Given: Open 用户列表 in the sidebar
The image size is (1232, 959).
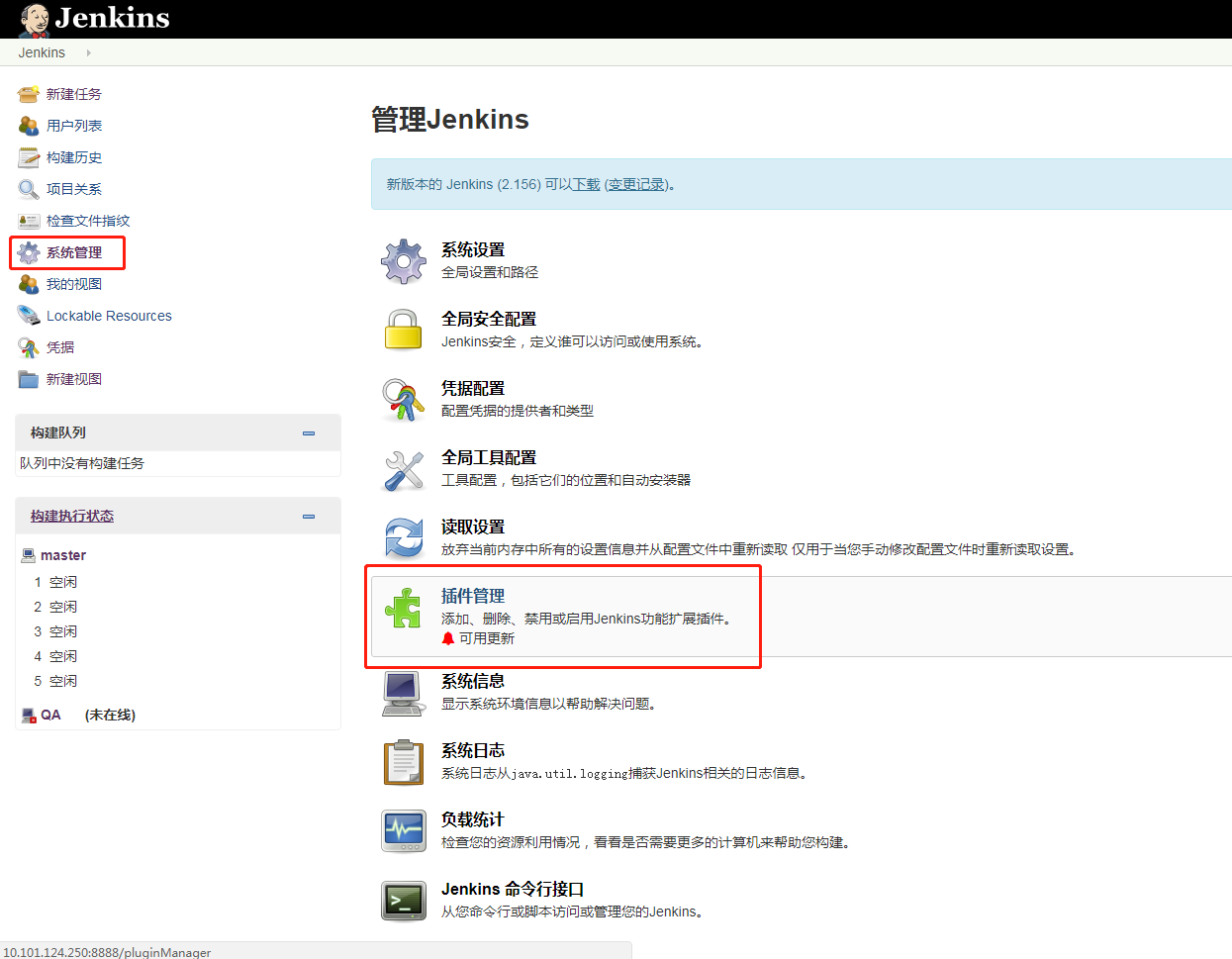Looking at the screenshot, I should 74,126.
